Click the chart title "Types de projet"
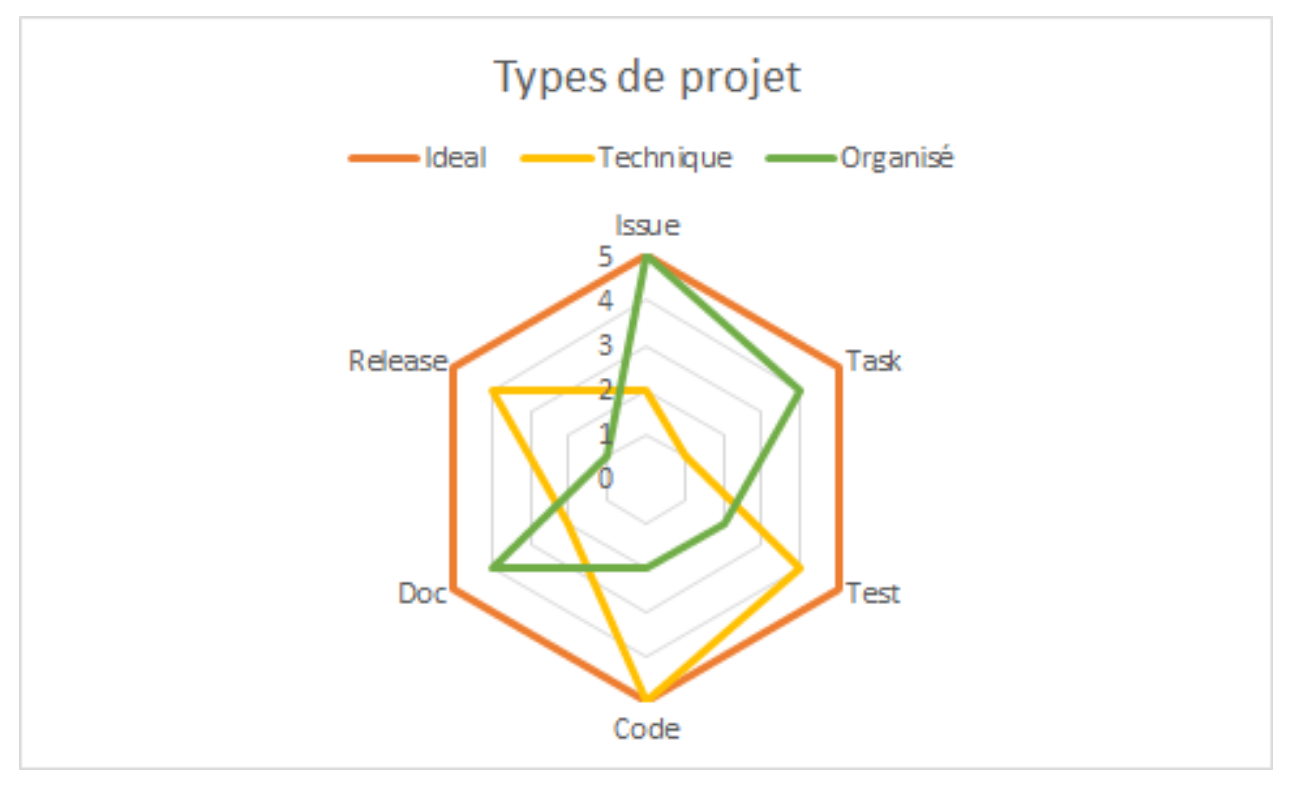The height and width of the screenshot is (790, 1292). [x=648, y=77]
